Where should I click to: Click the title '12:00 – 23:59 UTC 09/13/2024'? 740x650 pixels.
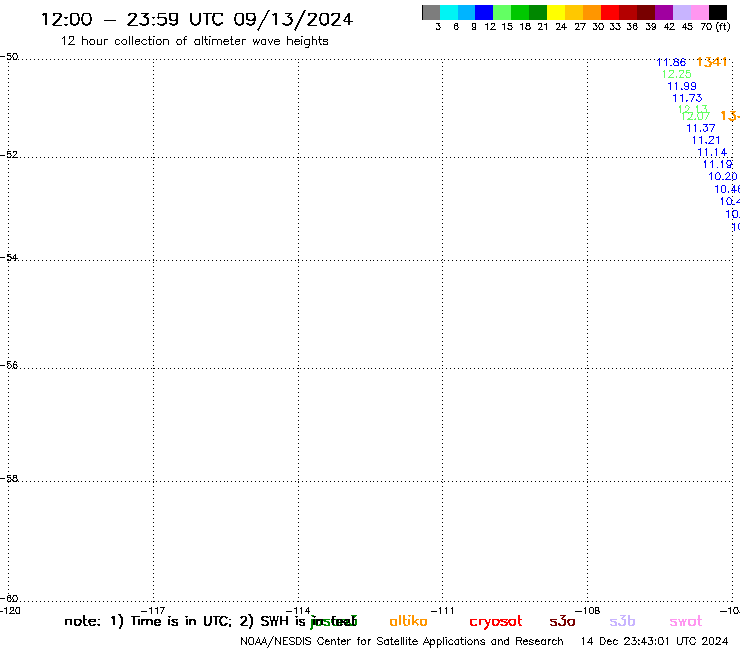197,19
